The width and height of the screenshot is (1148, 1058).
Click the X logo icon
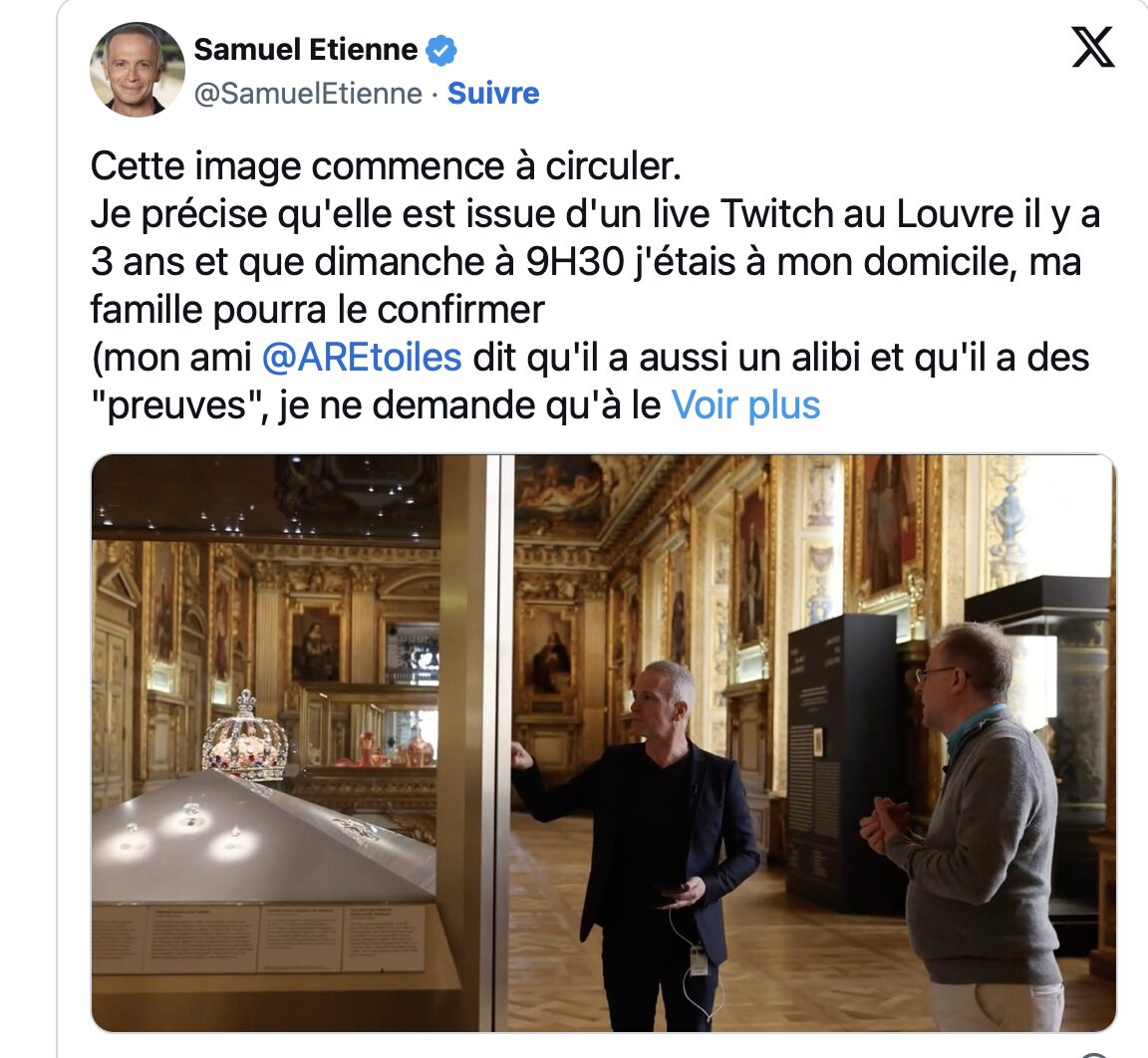pyautogui.click(x=1093, y=47)
